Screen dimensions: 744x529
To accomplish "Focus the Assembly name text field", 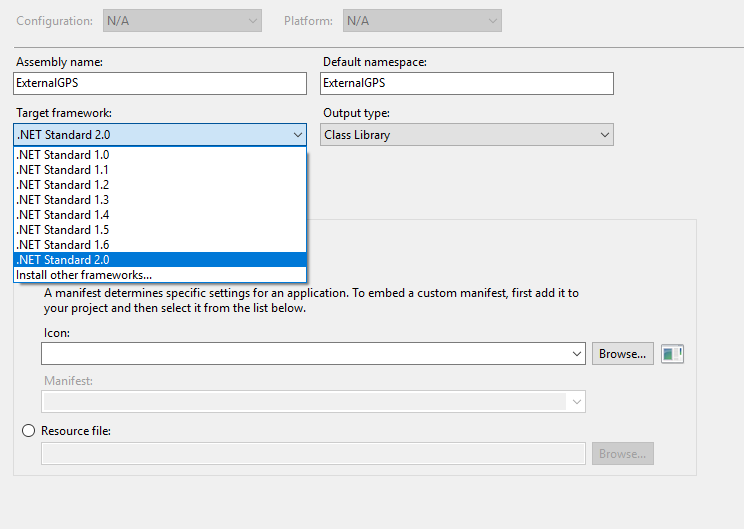I will pos(160,84).
